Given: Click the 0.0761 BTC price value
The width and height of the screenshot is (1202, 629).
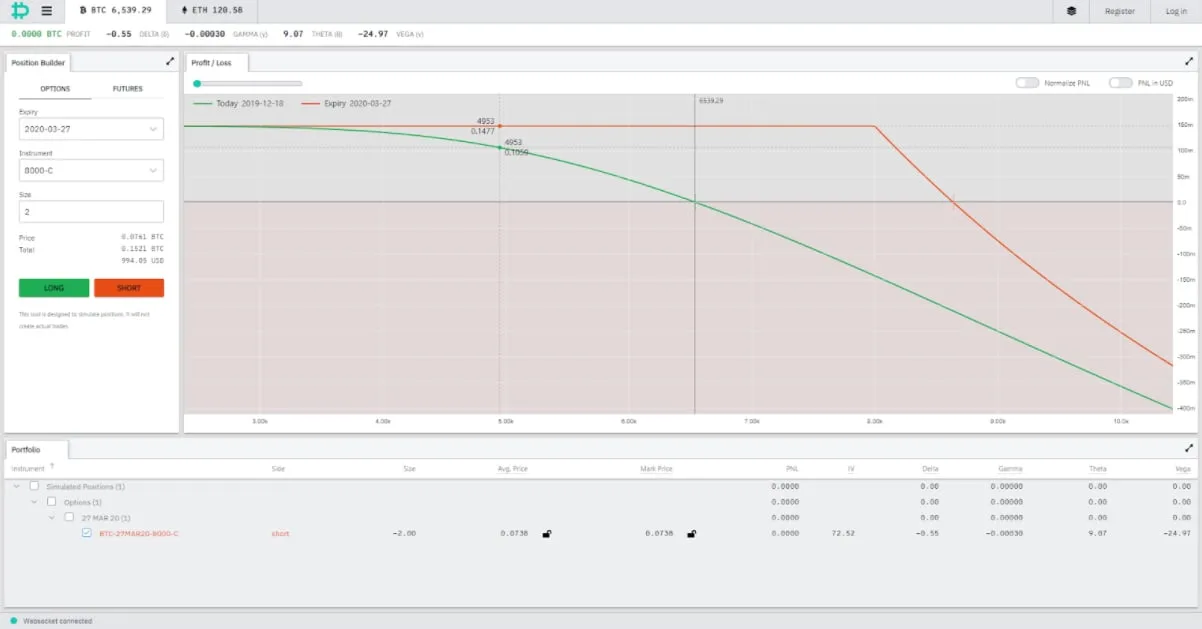Looking at the screenshot, I should (x=143, y=237).
